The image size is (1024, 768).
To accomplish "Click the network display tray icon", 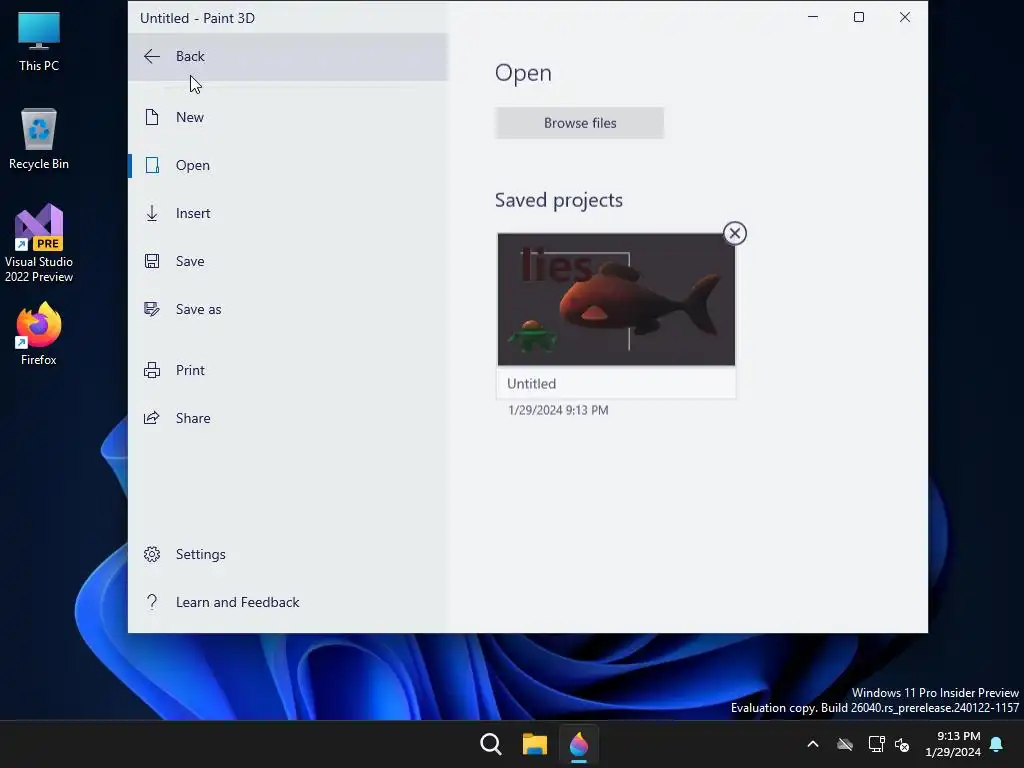I will [876, 744].
